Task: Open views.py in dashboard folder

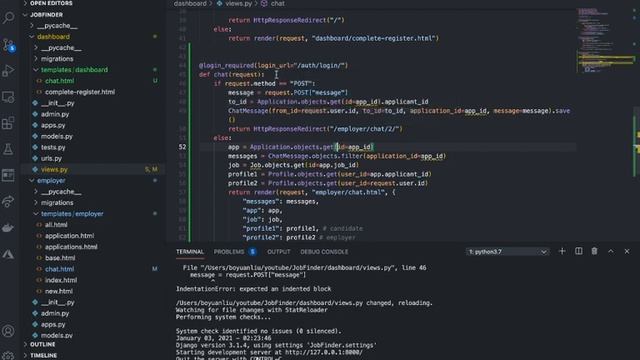Action: 54,169
